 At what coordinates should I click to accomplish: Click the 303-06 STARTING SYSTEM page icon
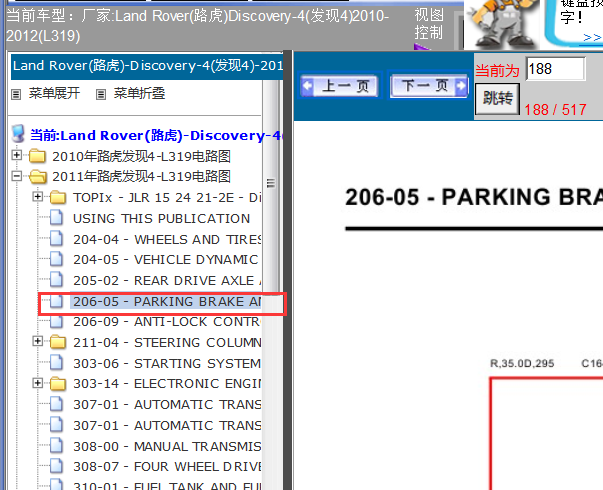57,362
